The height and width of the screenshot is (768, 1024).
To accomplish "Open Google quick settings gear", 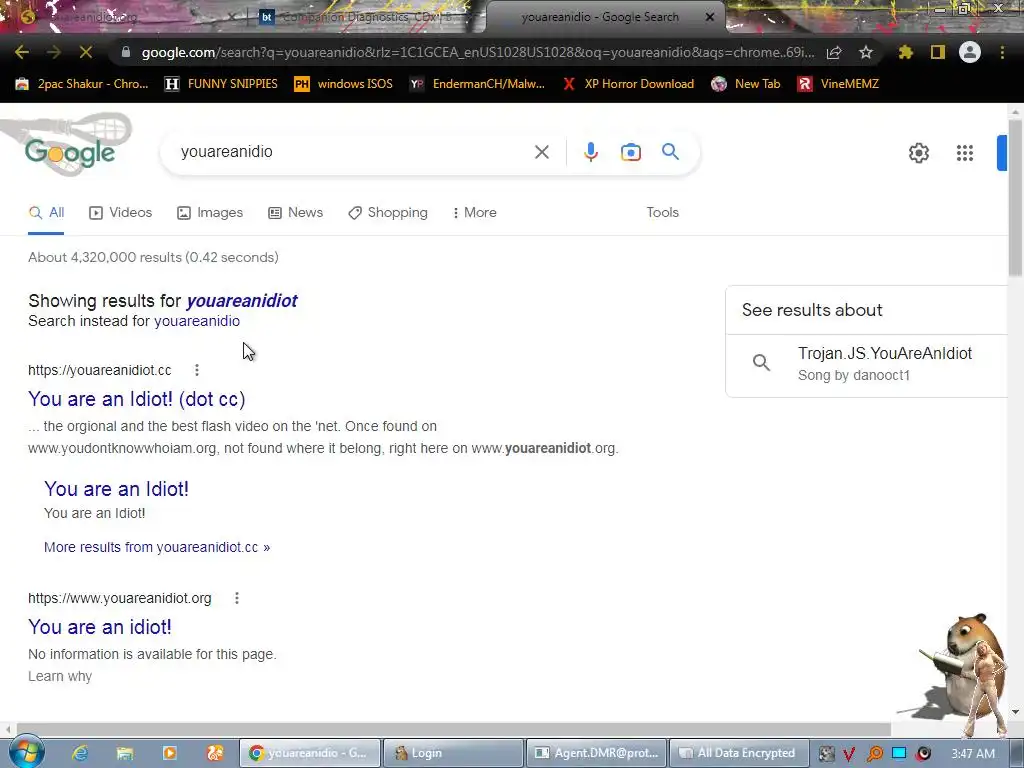I will tap(919, 153).
